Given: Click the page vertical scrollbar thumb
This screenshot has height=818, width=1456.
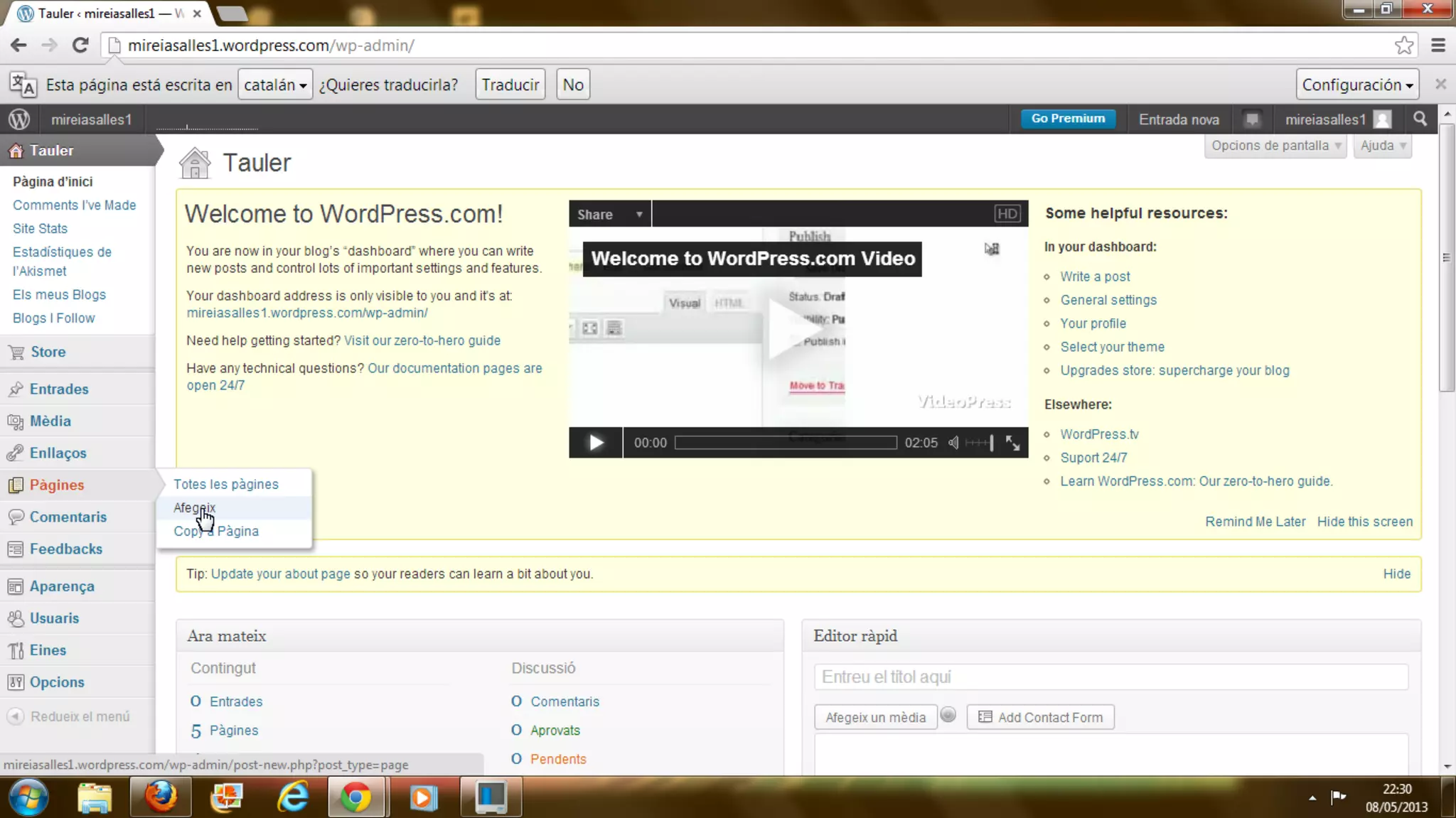Looking at the screenshot, I should (1447, 257).
